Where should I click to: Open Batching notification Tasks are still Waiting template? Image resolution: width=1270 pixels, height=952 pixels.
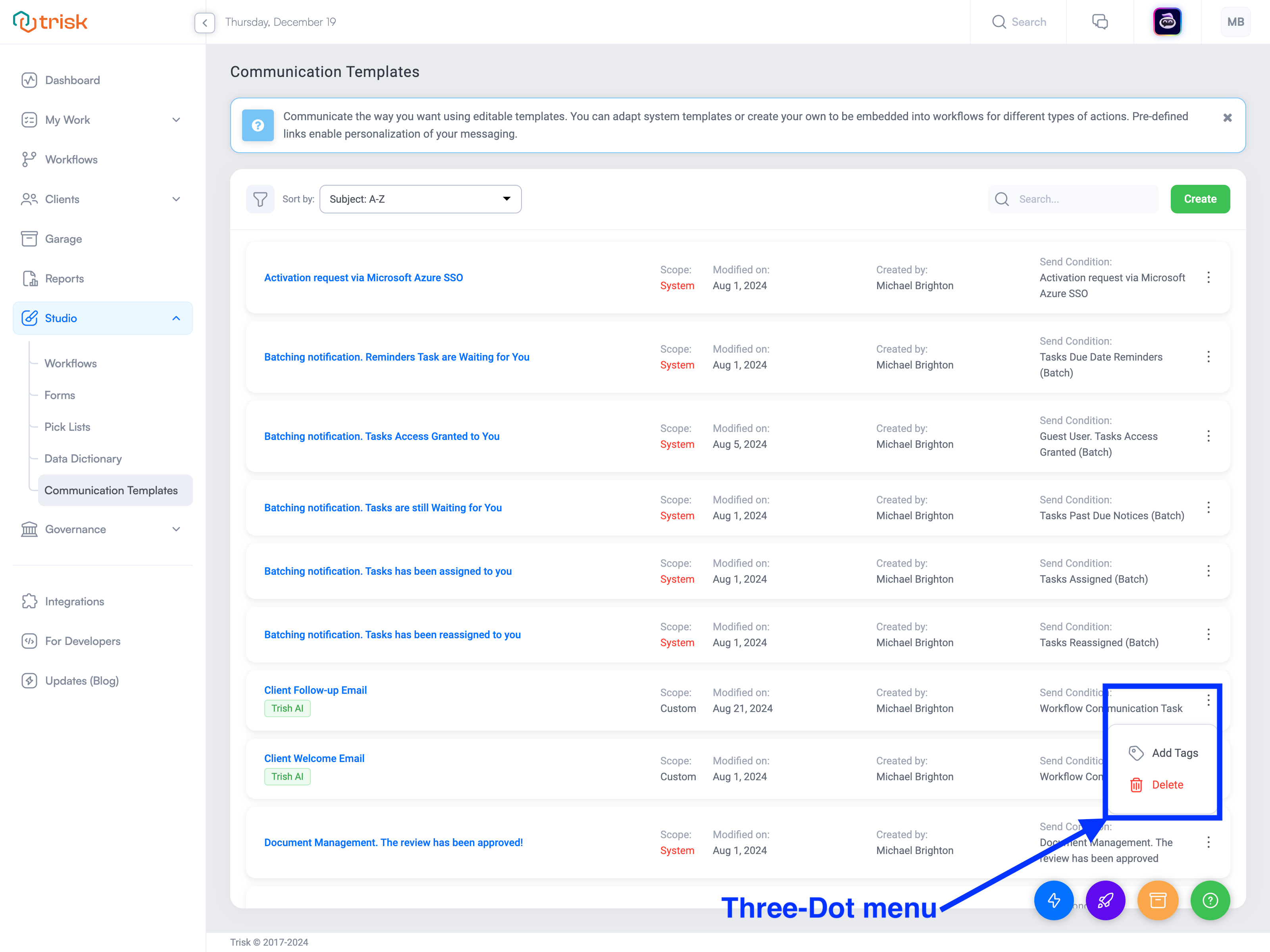tap(383, 508)
